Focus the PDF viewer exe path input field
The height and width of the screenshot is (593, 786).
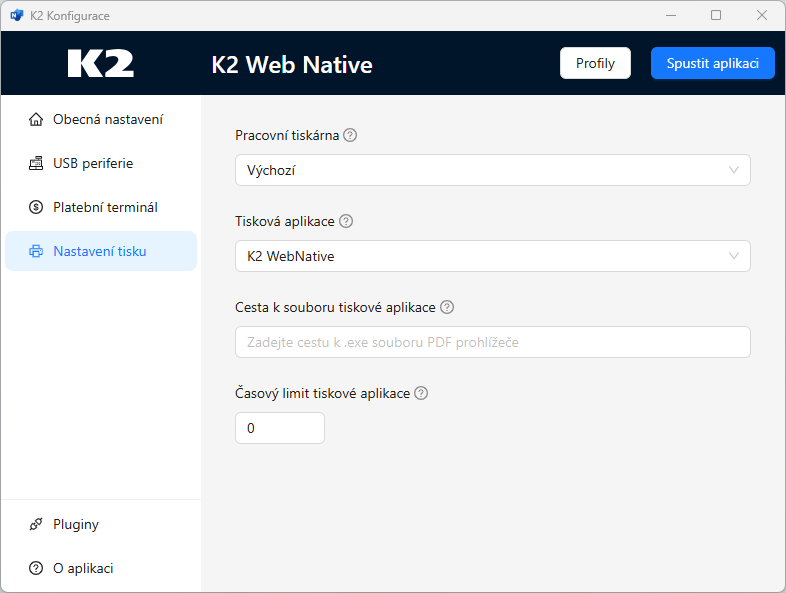coord(492,342)
